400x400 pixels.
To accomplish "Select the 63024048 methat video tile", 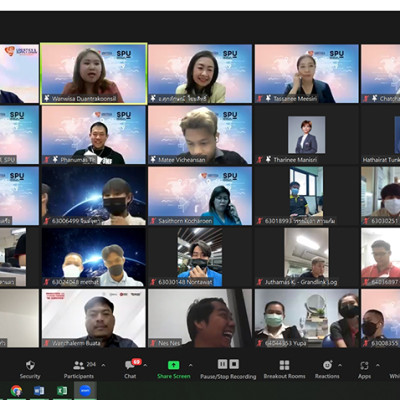I will 94,257.
